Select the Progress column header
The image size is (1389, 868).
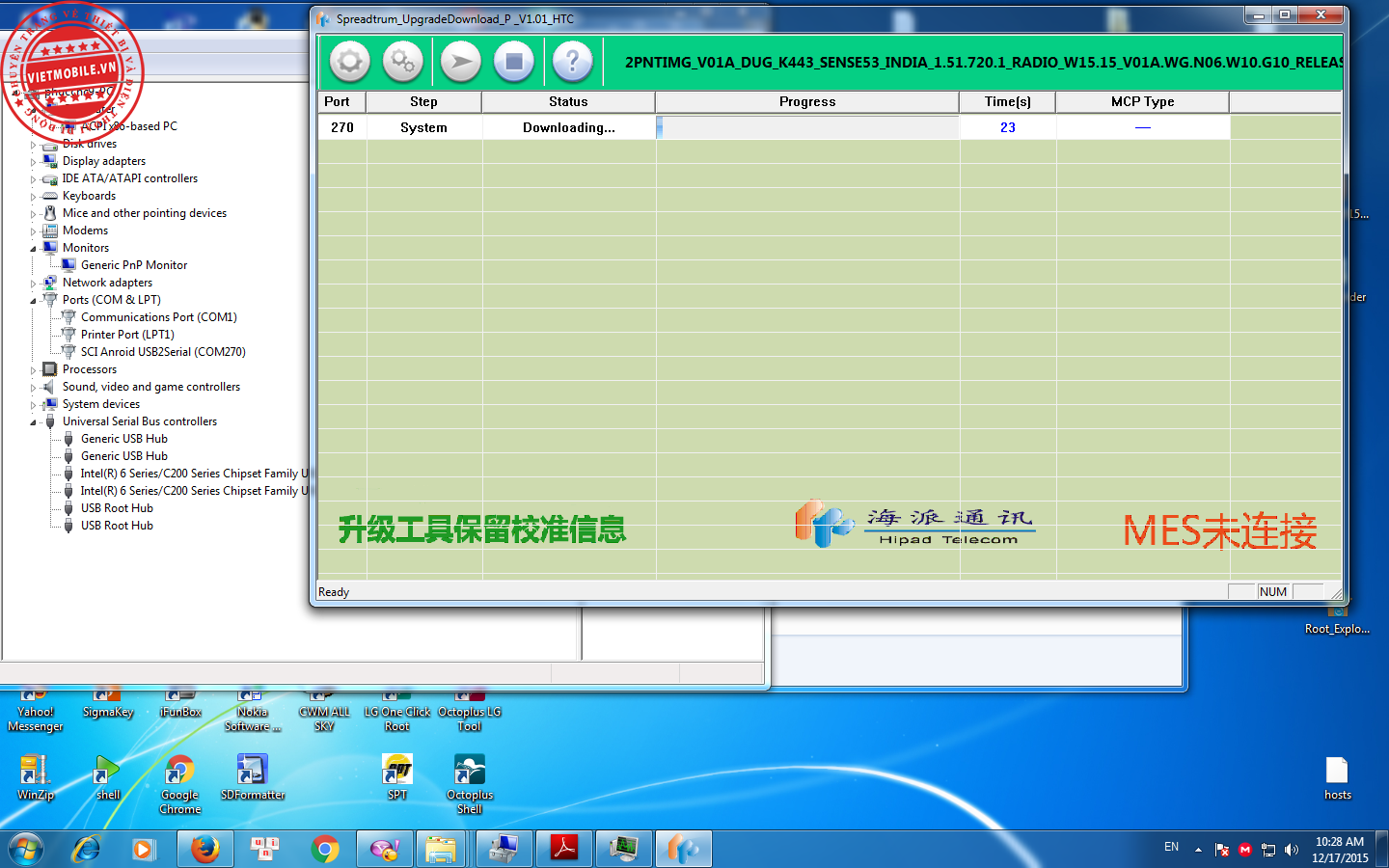[807, 102]
